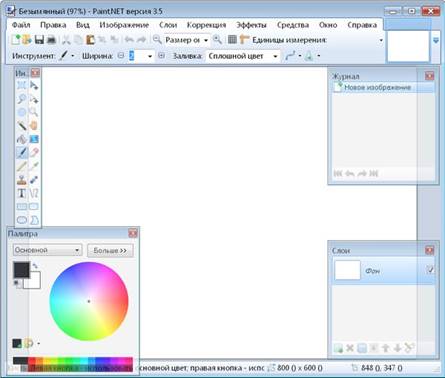This screenshot has width=445, height=378.
Task: Toggle visibility checkbox of Фон layer
Action: [x=430, y=269]
